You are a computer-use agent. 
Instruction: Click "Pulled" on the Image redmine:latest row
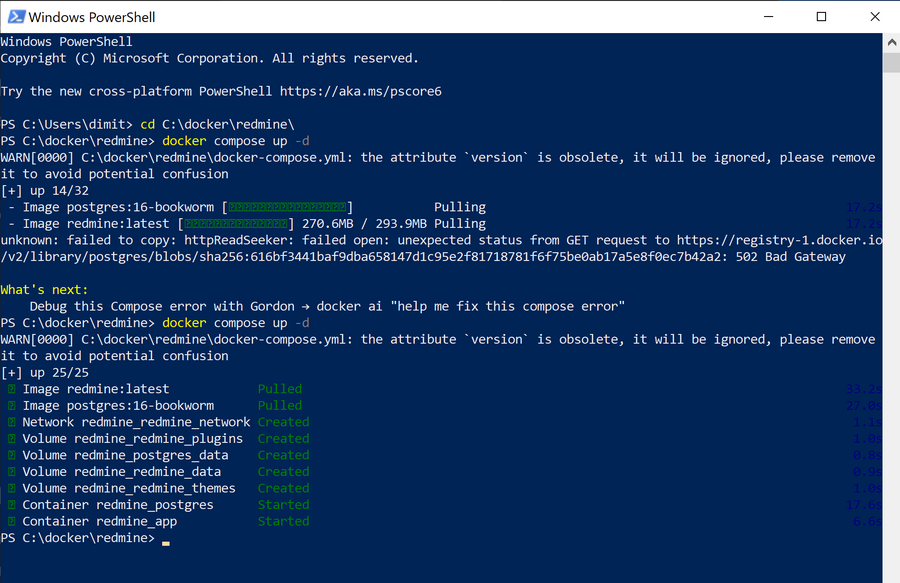pos(280,389)
